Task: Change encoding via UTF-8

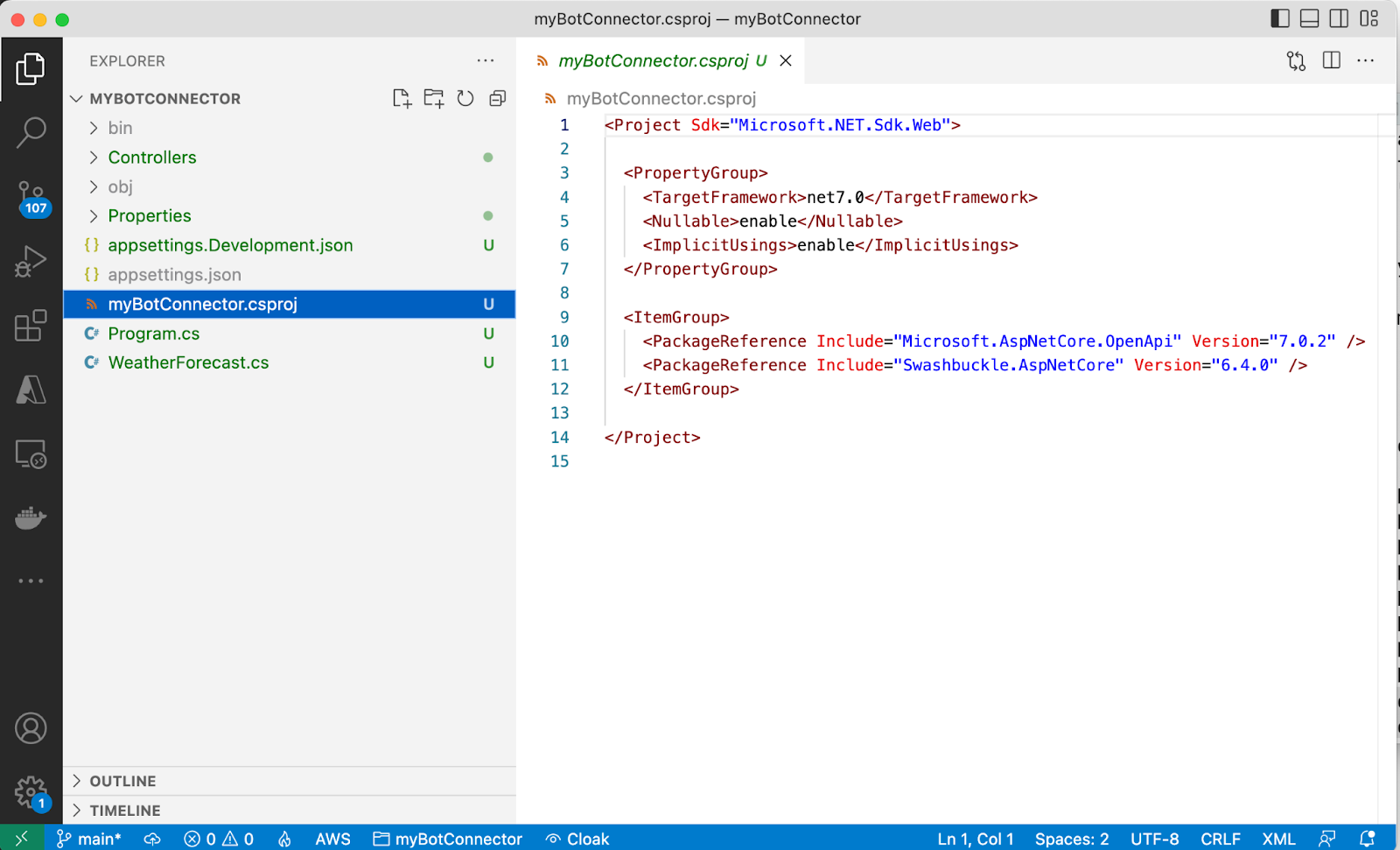Action: click(x=1154, y=839)
